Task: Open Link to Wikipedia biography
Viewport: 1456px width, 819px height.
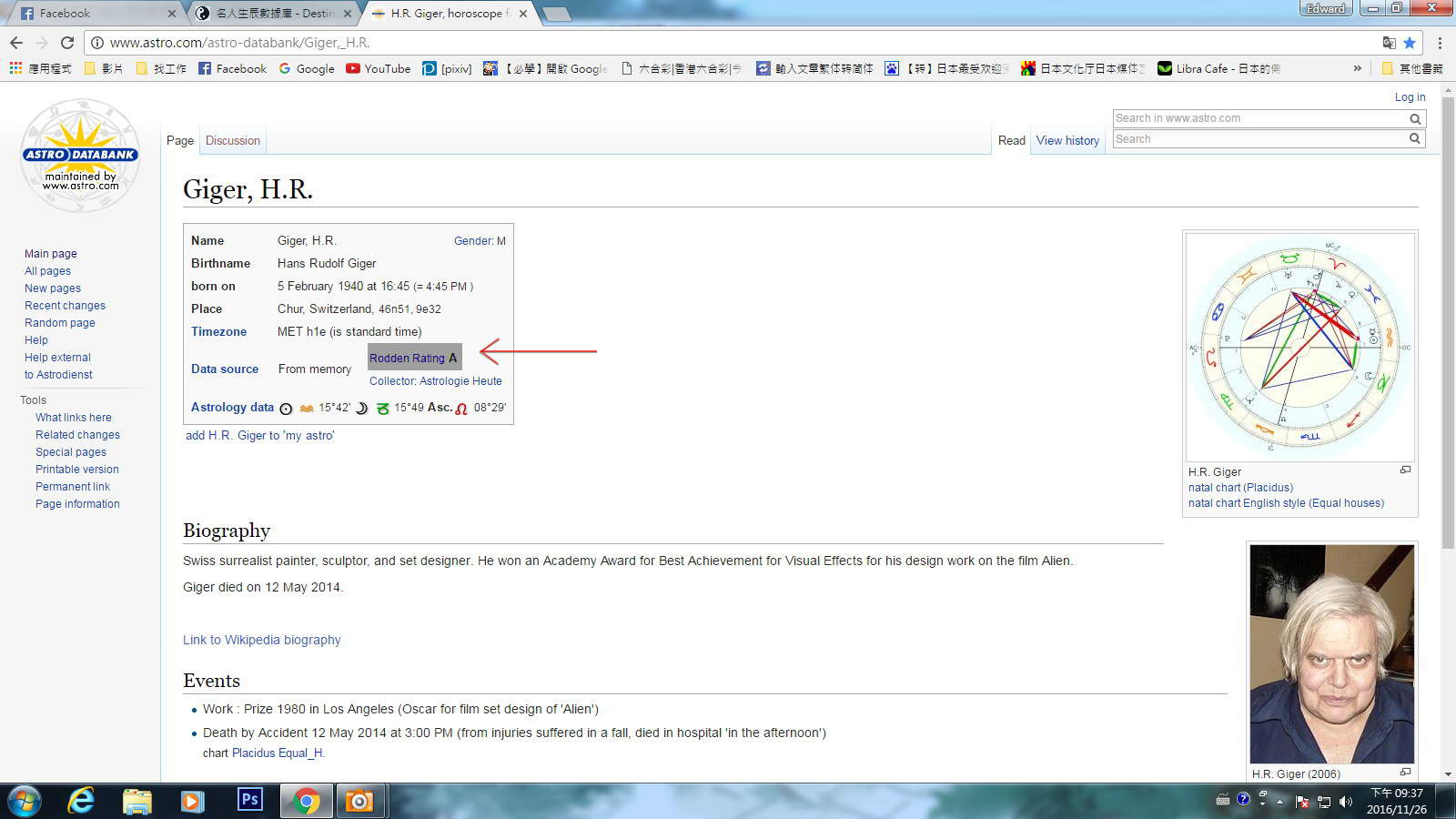Action: point(261,640)
